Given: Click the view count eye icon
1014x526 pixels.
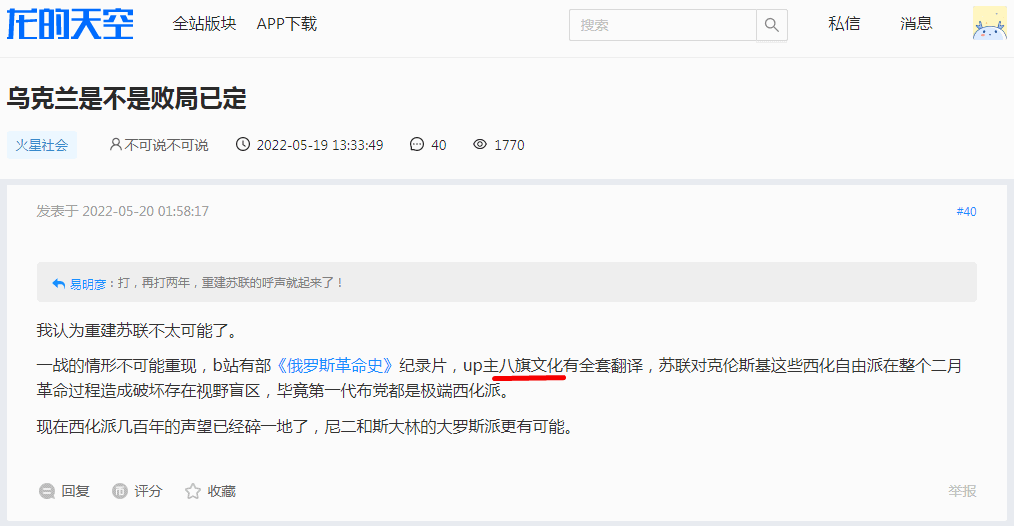Looking at the screenshot, I should 480,144.
